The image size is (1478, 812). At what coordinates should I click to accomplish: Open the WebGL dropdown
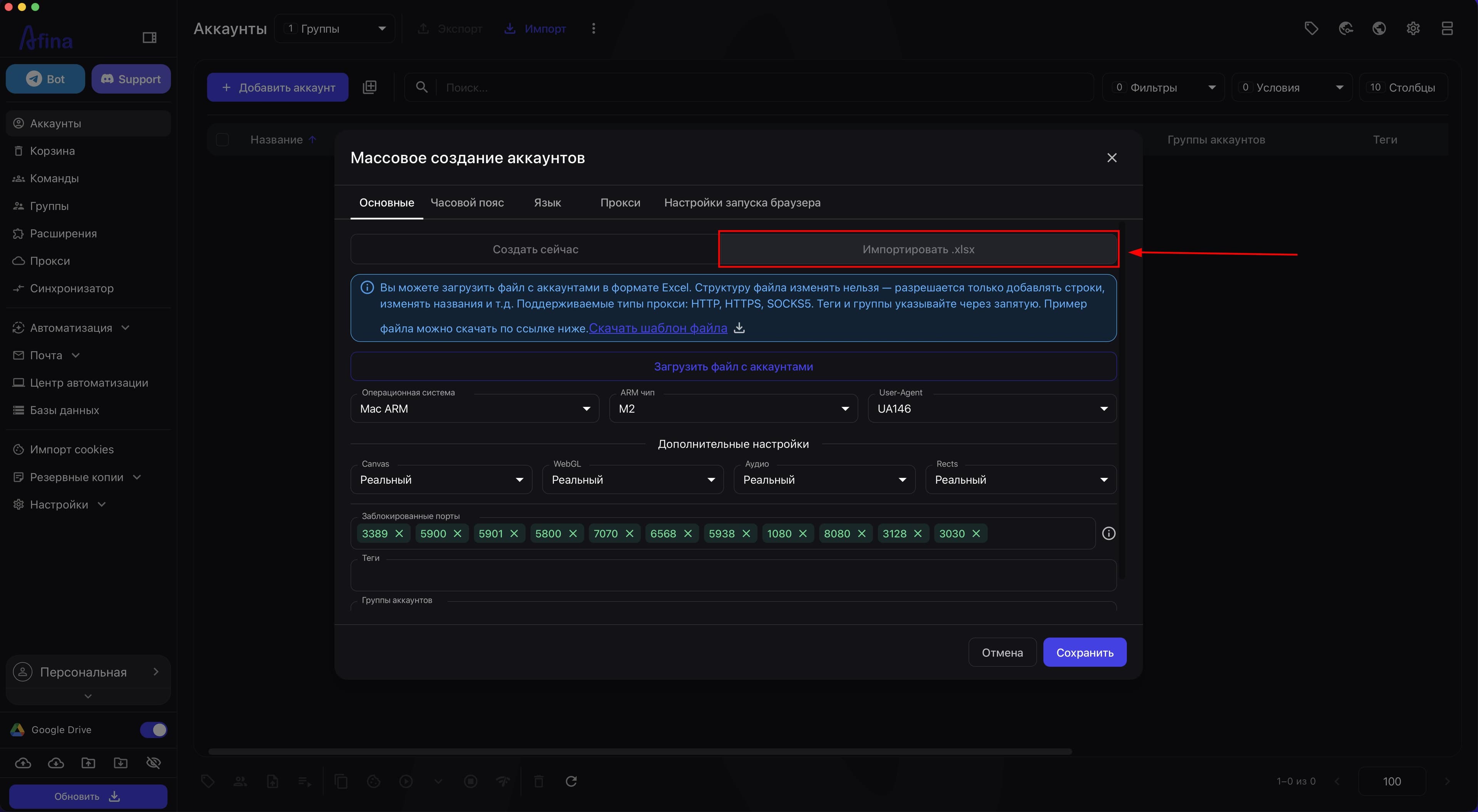(x=633, y=480)
